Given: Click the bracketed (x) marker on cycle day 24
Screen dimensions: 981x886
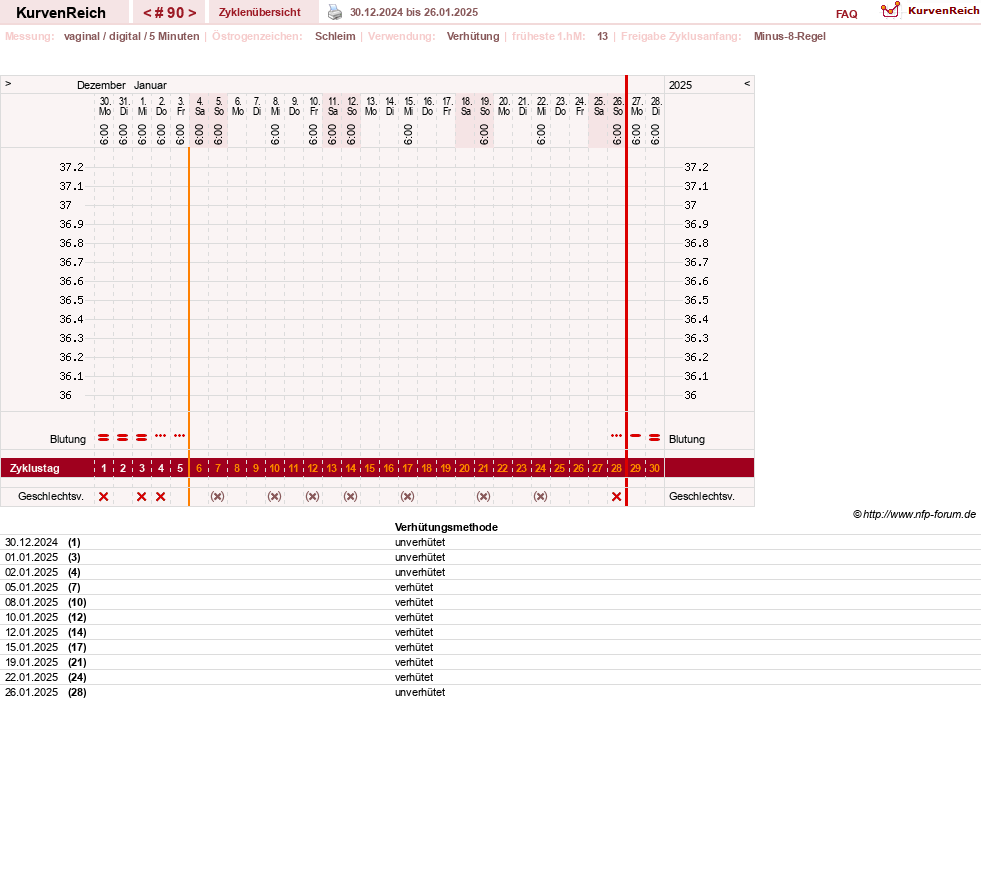Looking at the screenshot, I should (540, 496).
